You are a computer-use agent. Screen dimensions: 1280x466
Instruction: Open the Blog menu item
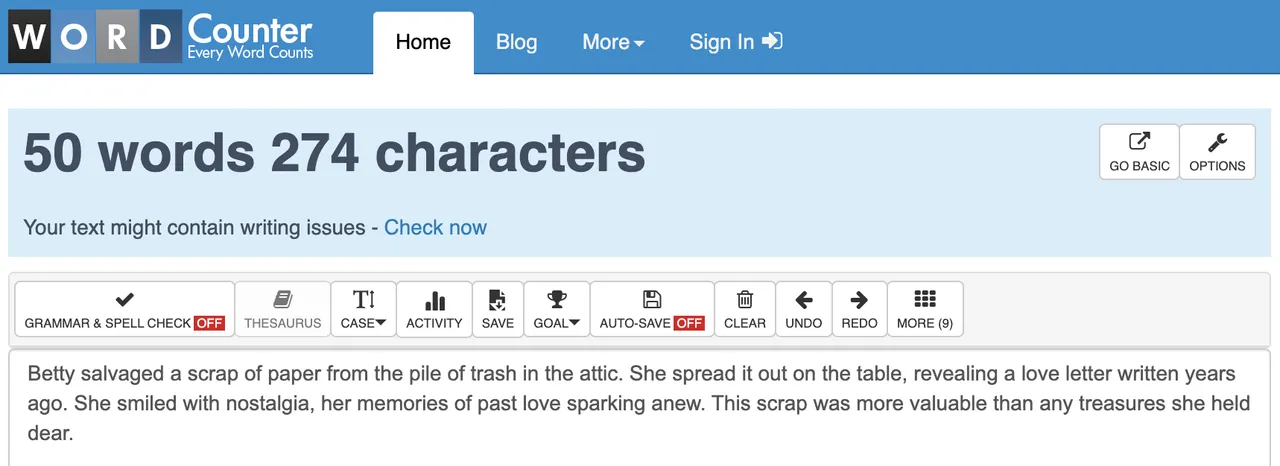pos(516,42)
